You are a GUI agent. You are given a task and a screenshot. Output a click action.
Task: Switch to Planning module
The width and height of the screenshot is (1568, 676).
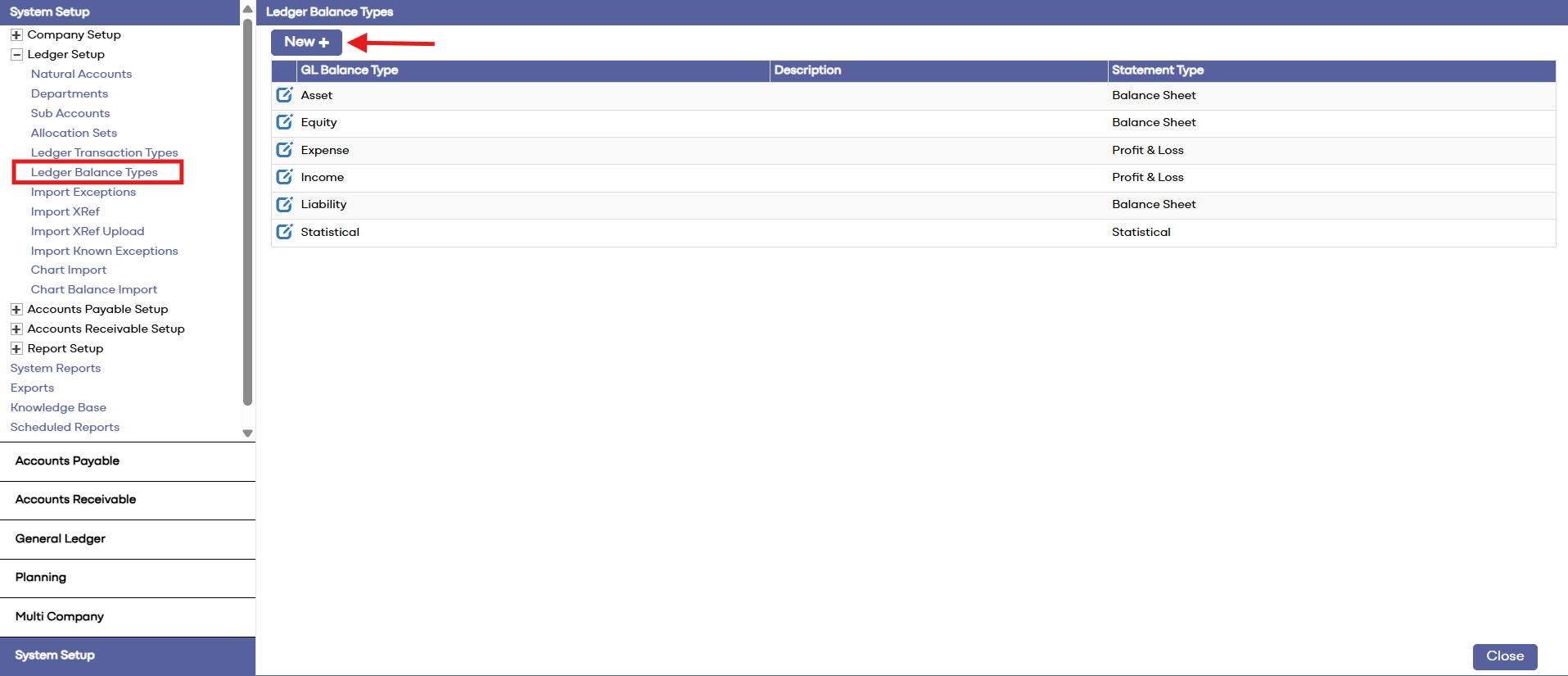click(x=128, y=578)
